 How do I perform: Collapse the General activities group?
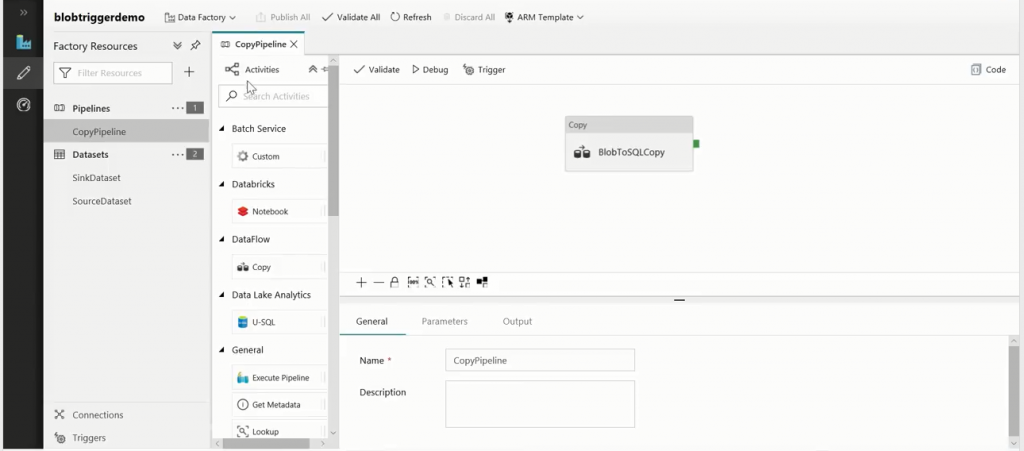221,350
